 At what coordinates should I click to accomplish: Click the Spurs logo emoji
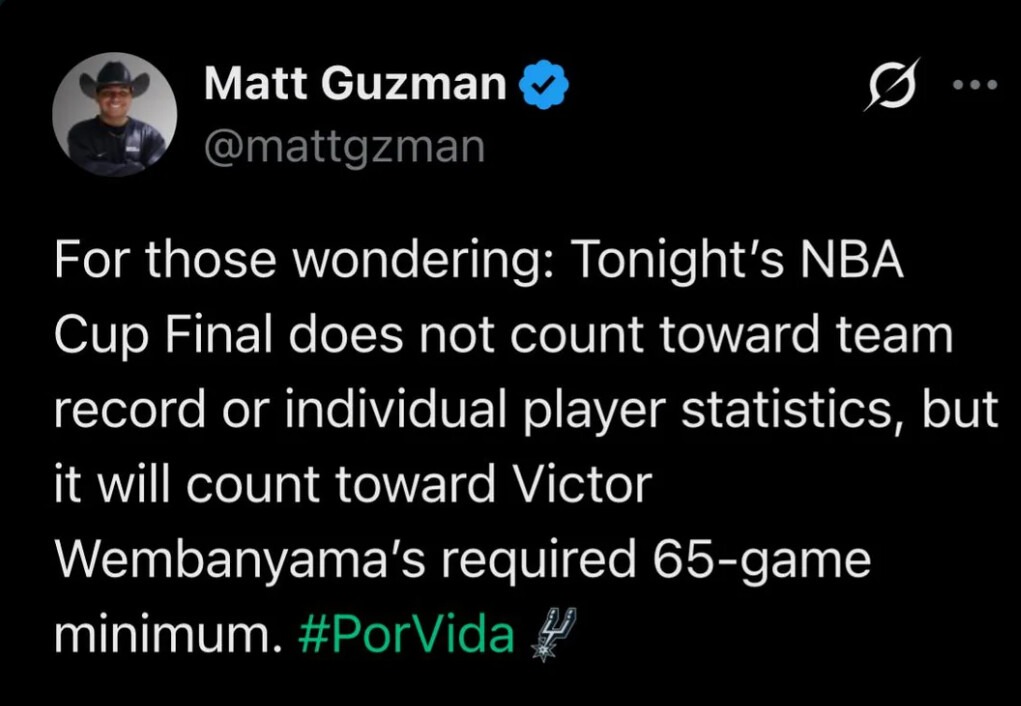[552, 634]
